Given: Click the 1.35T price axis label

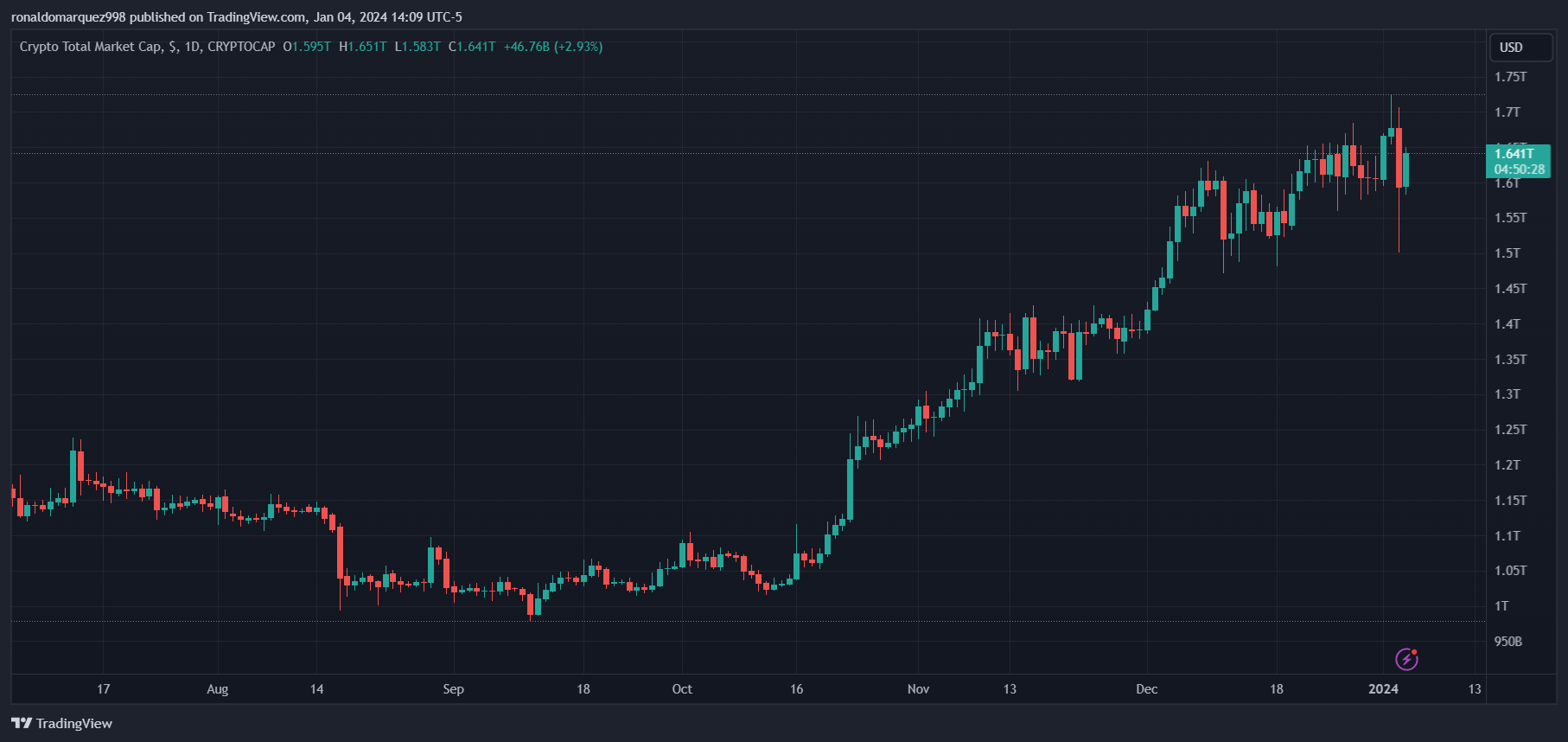Looking at the screenshot, I should 1510,360.
